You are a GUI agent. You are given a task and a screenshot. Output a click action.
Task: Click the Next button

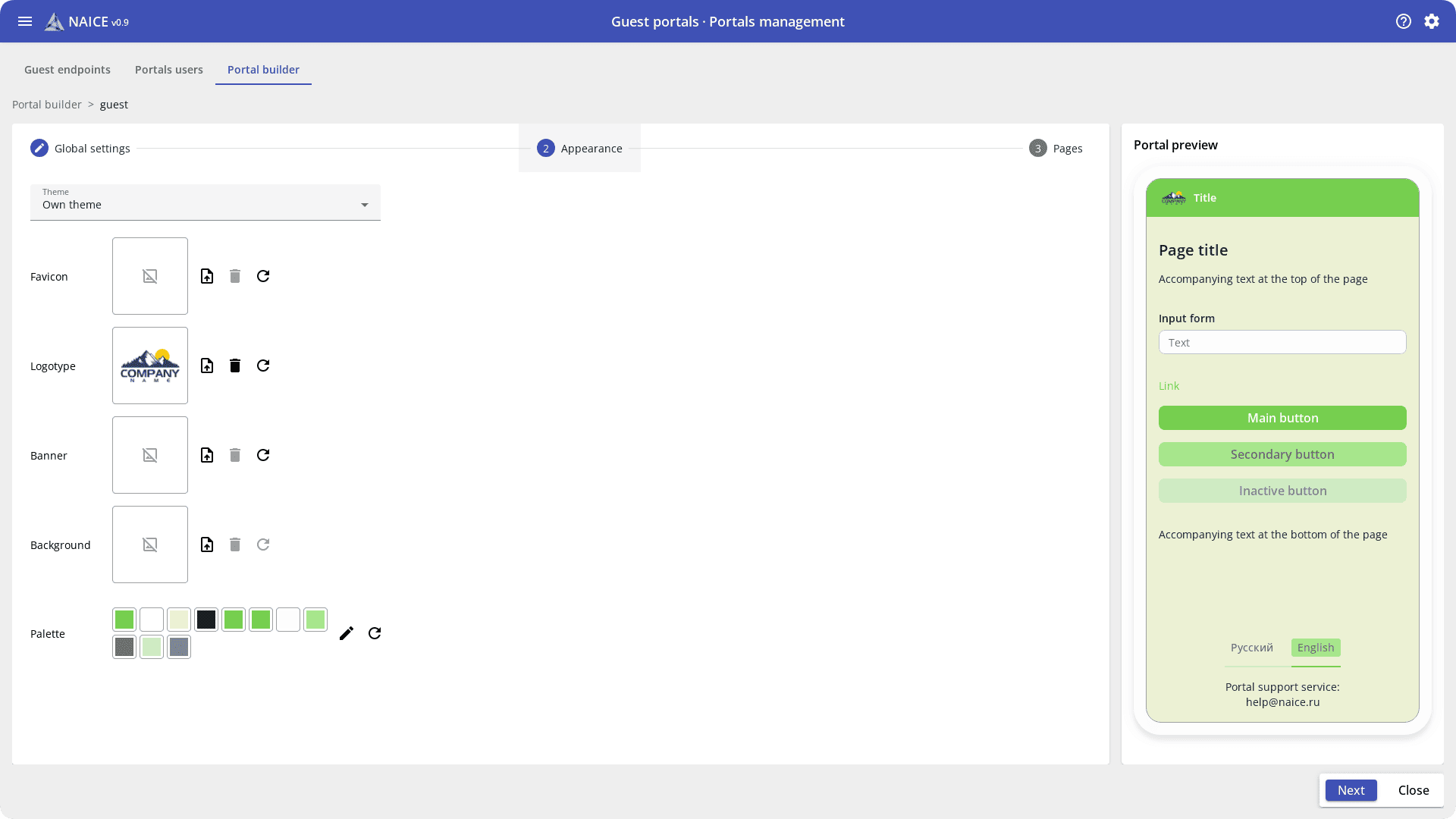(1351, 790)
